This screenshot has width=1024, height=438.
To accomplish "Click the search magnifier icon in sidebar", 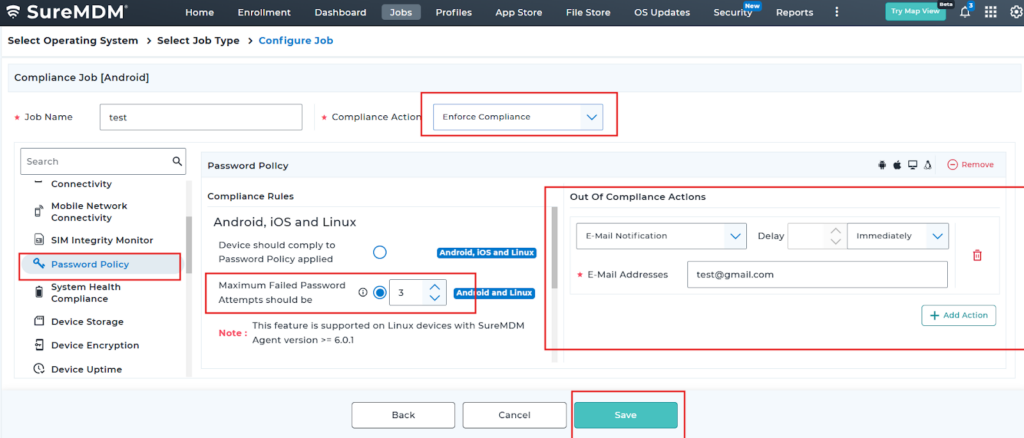I will [x=178, y=161].
